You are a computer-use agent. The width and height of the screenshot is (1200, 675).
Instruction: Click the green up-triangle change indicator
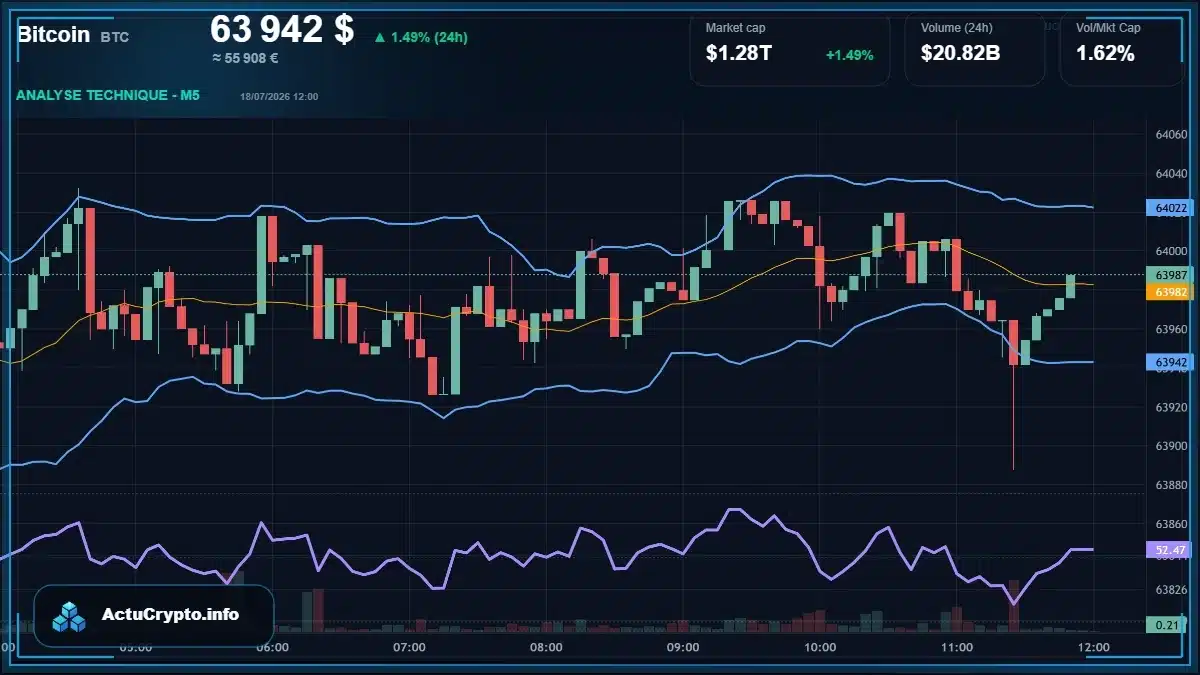coord(380,38)
